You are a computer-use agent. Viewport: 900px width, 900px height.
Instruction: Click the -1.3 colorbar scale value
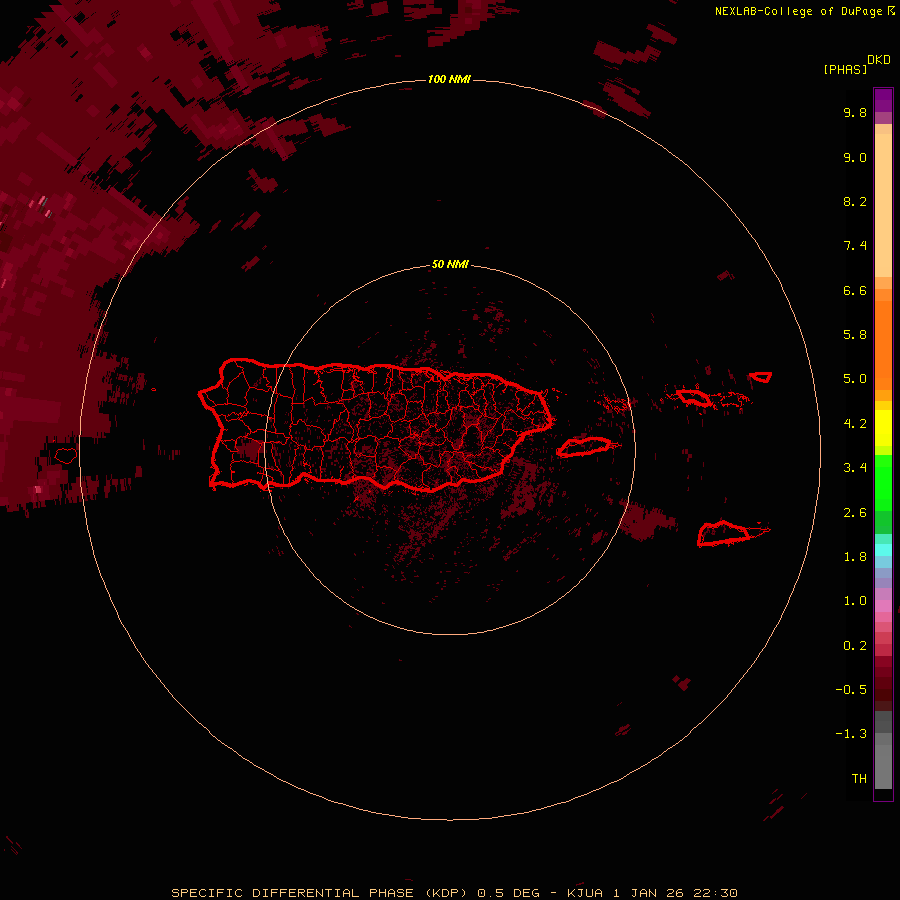(x=851, y=734)
